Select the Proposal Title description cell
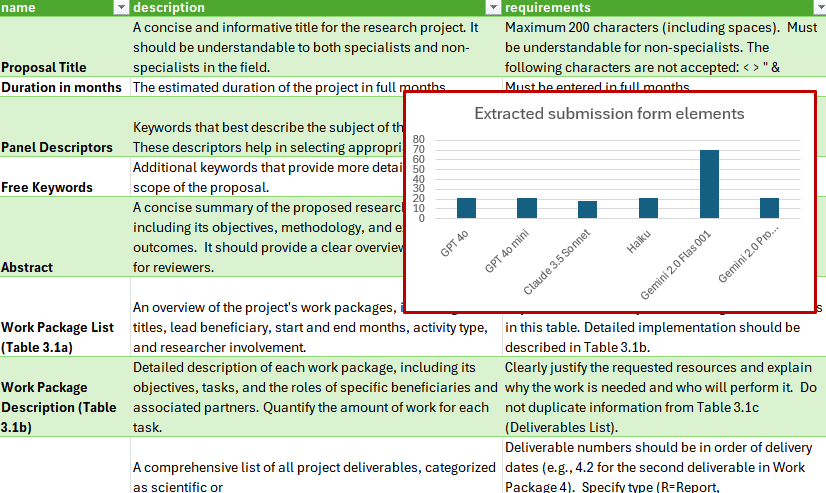The image size is (826, 493). click(x=316, y=46)
